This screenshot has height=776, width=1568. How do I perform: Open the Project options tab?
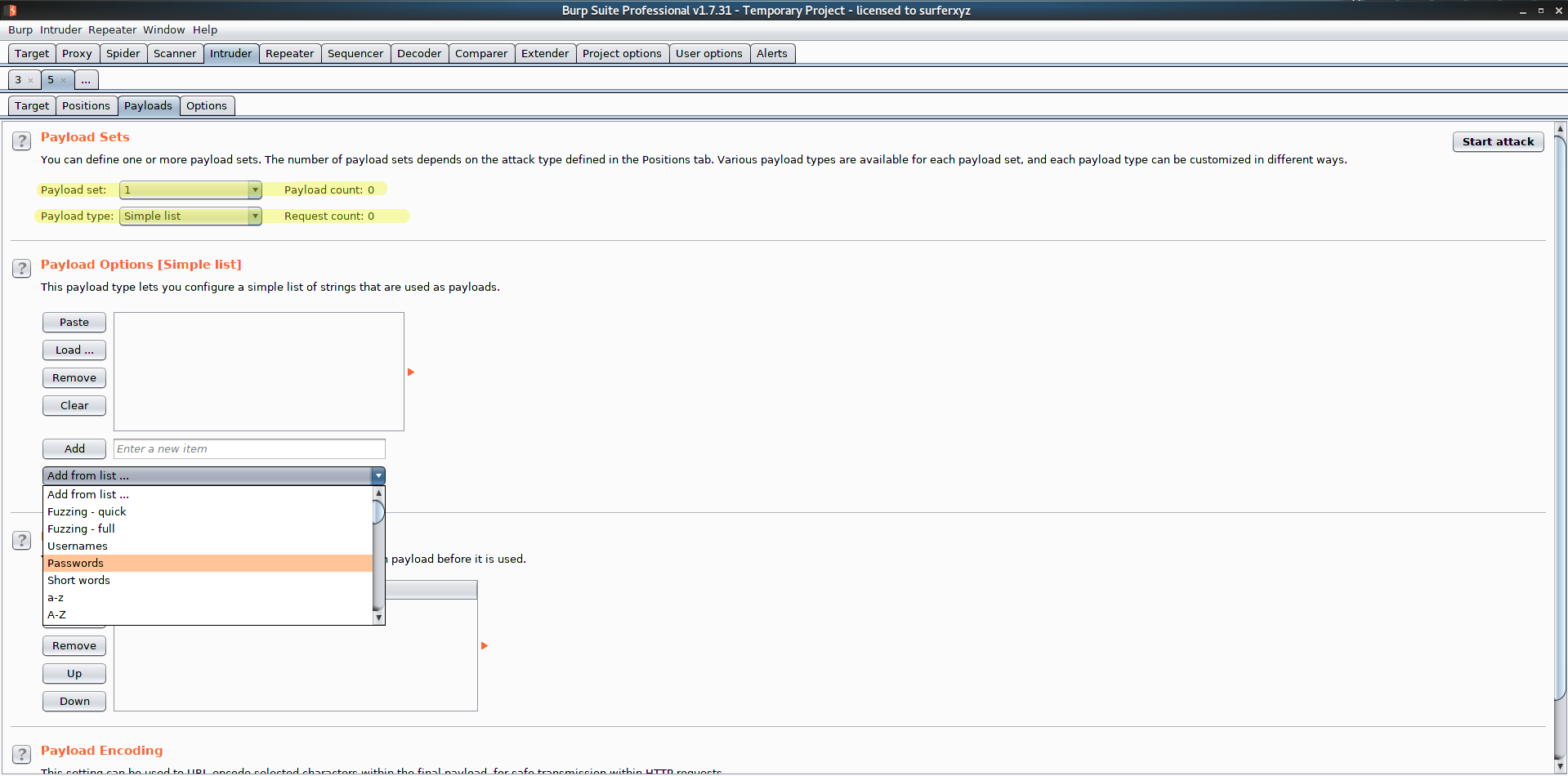click(622, 53)
